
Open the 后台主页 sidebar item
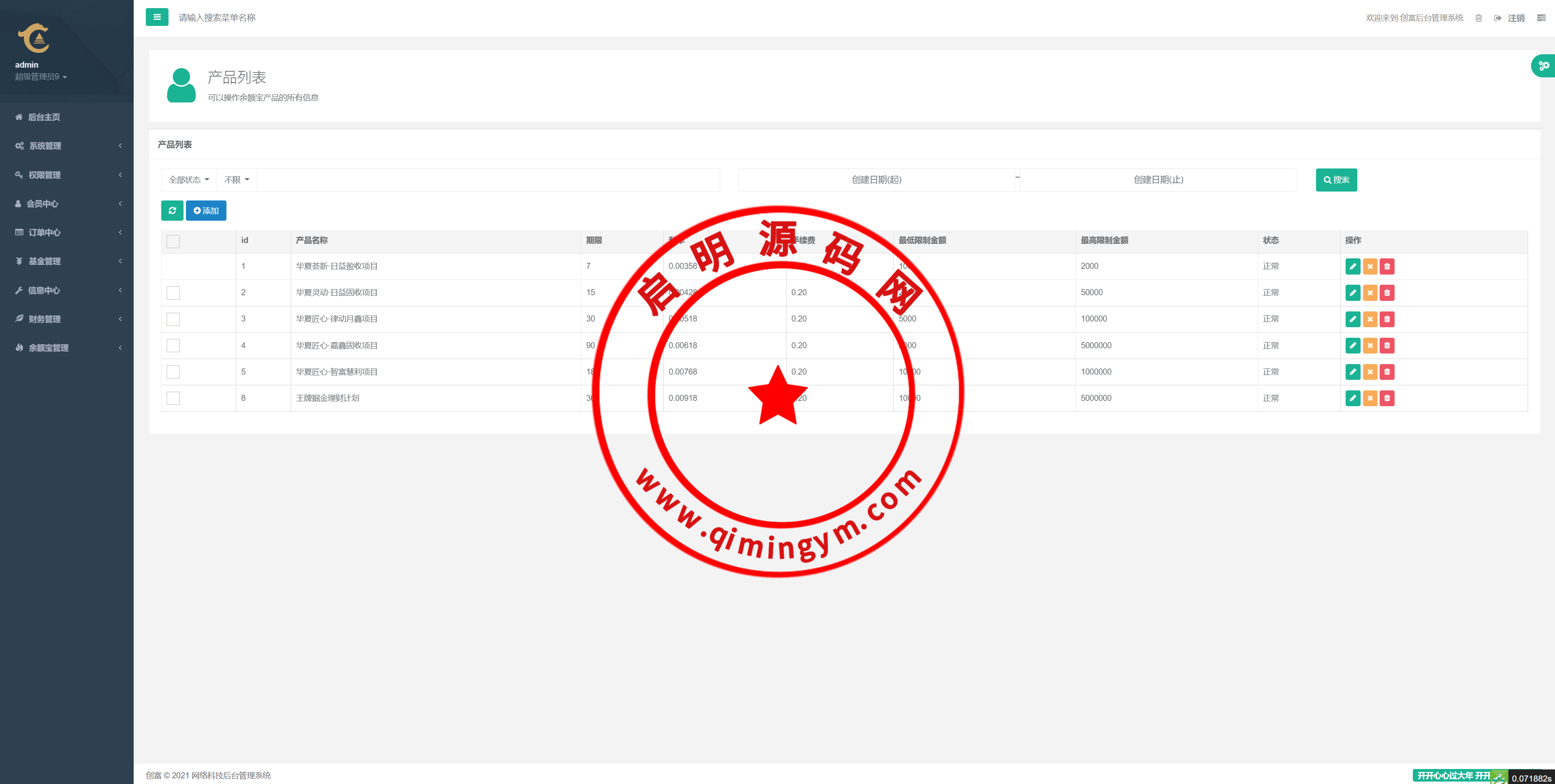[x=44, y=117]
